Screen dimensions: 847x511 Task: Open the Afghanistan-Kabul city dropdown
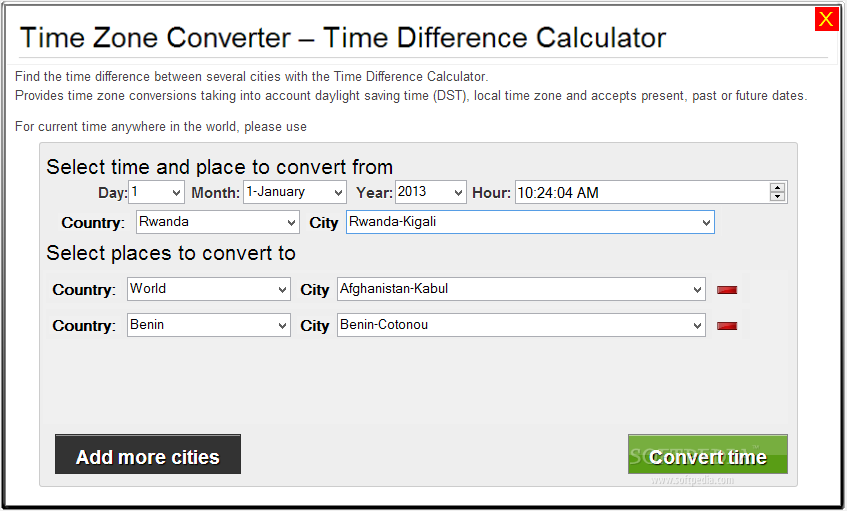click(x=521, y=289)
